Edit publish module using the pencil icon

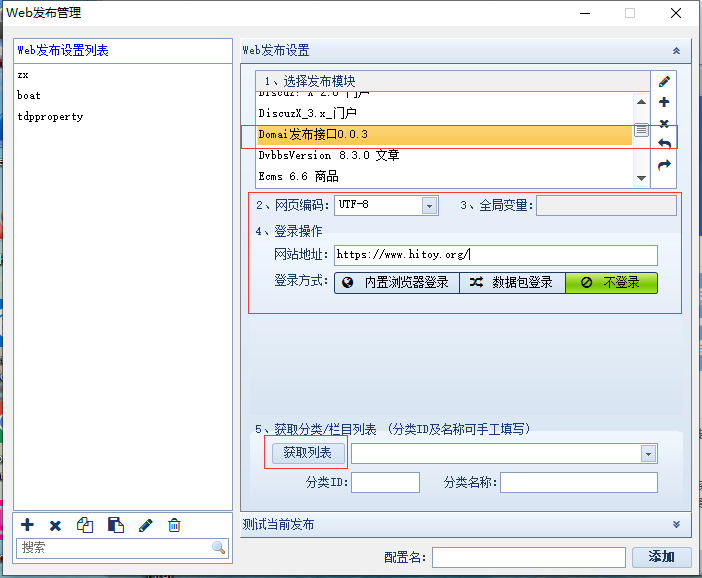pyautogui.click(x=664, y=81)
